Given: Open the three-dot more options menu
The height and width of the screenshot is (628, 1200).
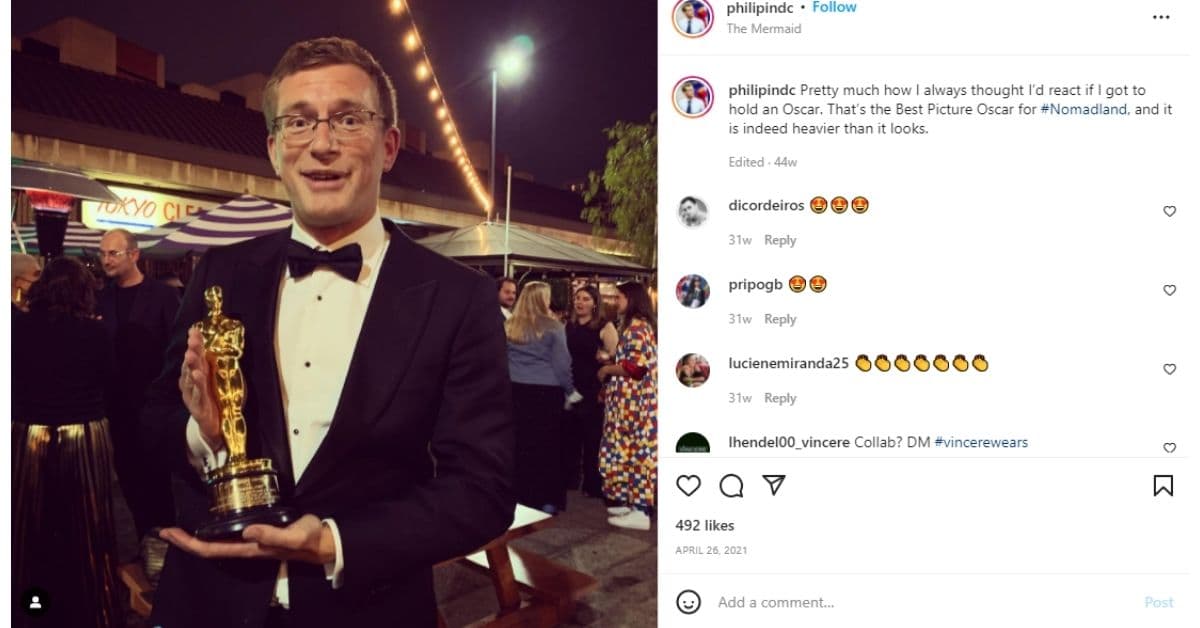Looking at the screenshot, I should coord(1161,17).
